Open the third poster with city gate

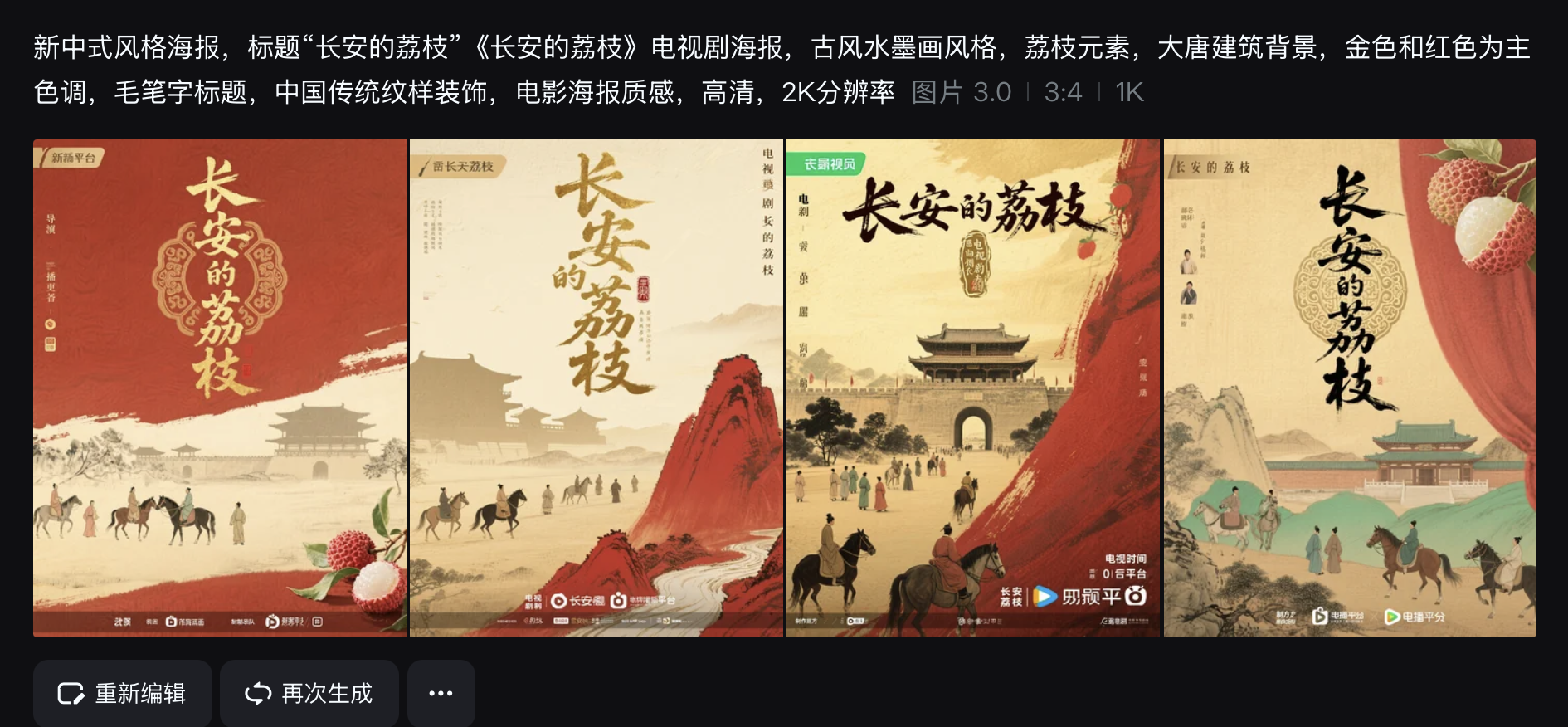(x=973, y=388)
